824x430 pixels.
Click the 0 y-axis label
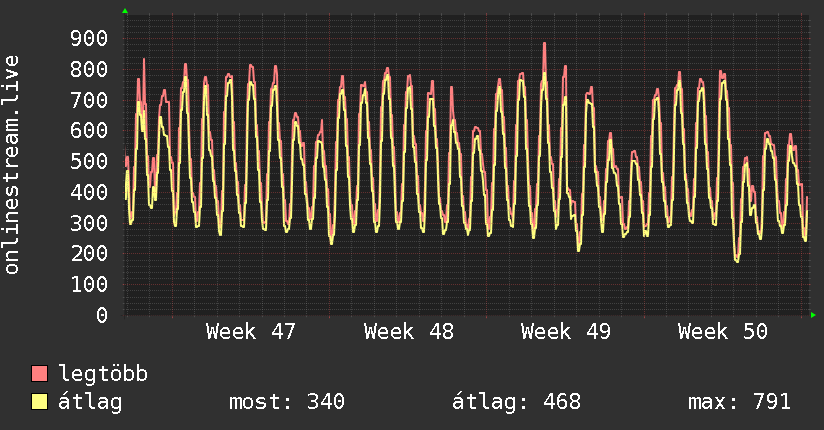tap(102, 315)
